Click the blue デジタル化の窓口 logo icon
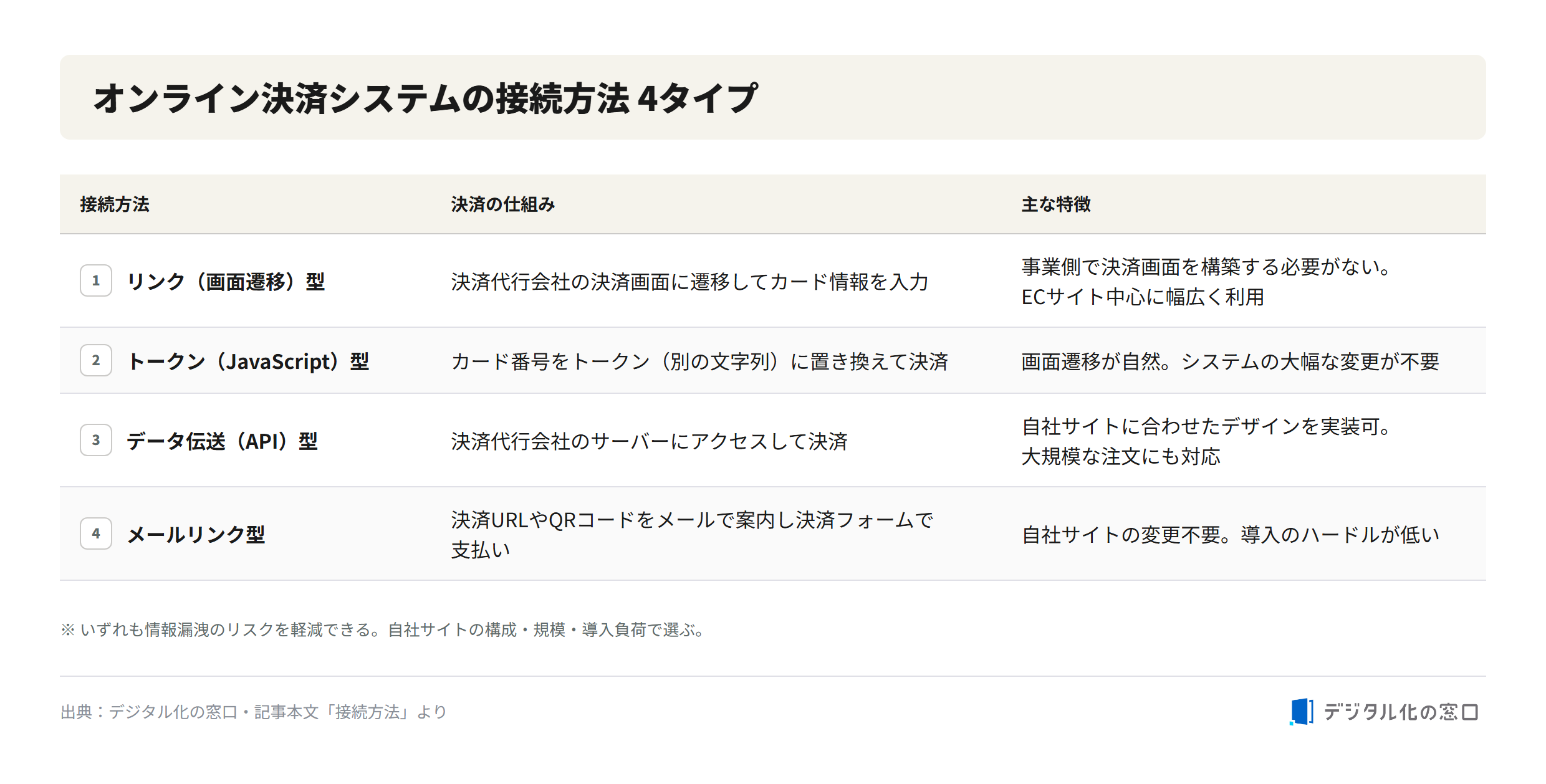The width and height of the screenshot is (1546, 784). point(1302,712)
